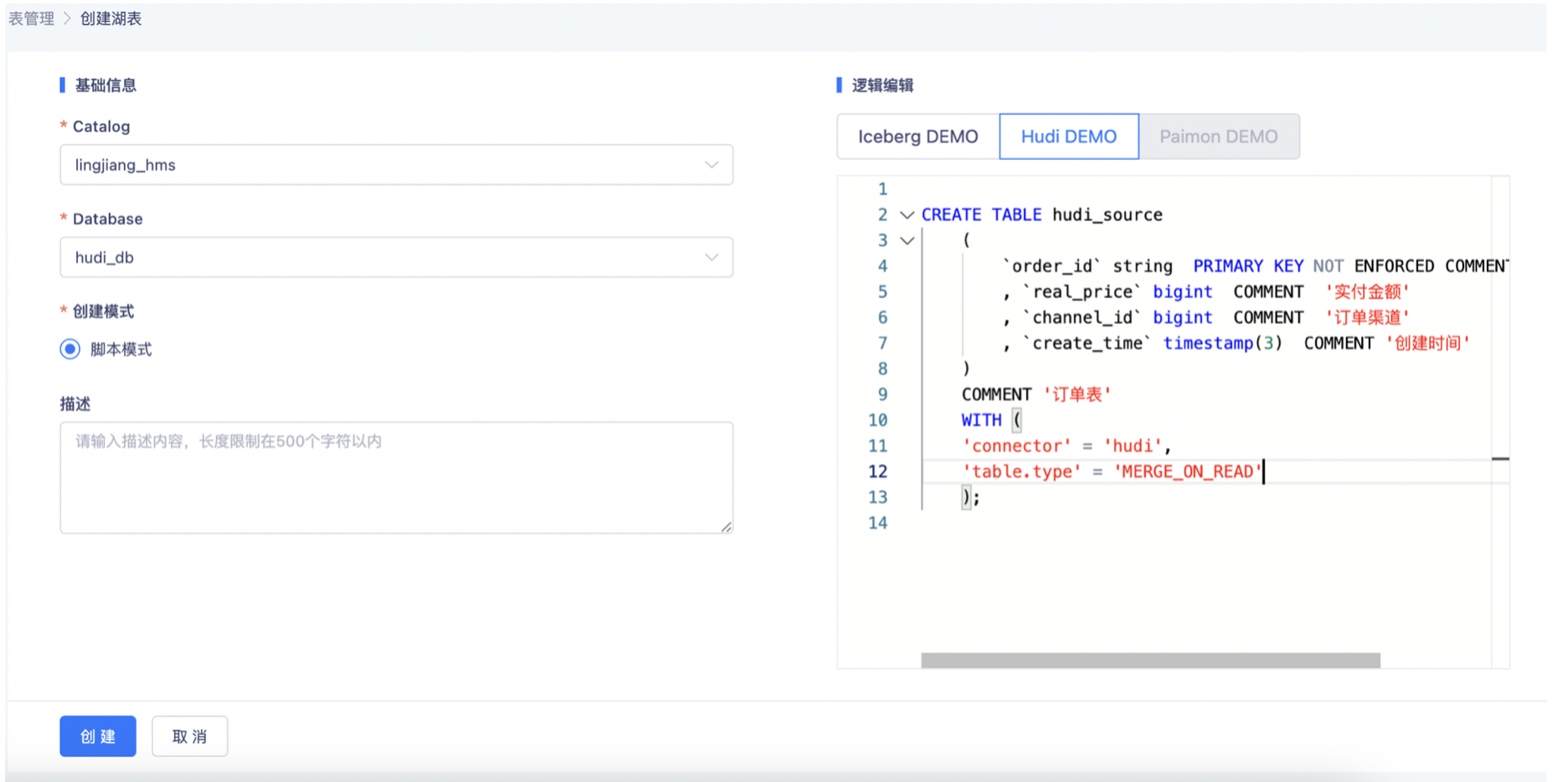
Task: Click the `real_price` column on line 5
Action: (1082, 292)
